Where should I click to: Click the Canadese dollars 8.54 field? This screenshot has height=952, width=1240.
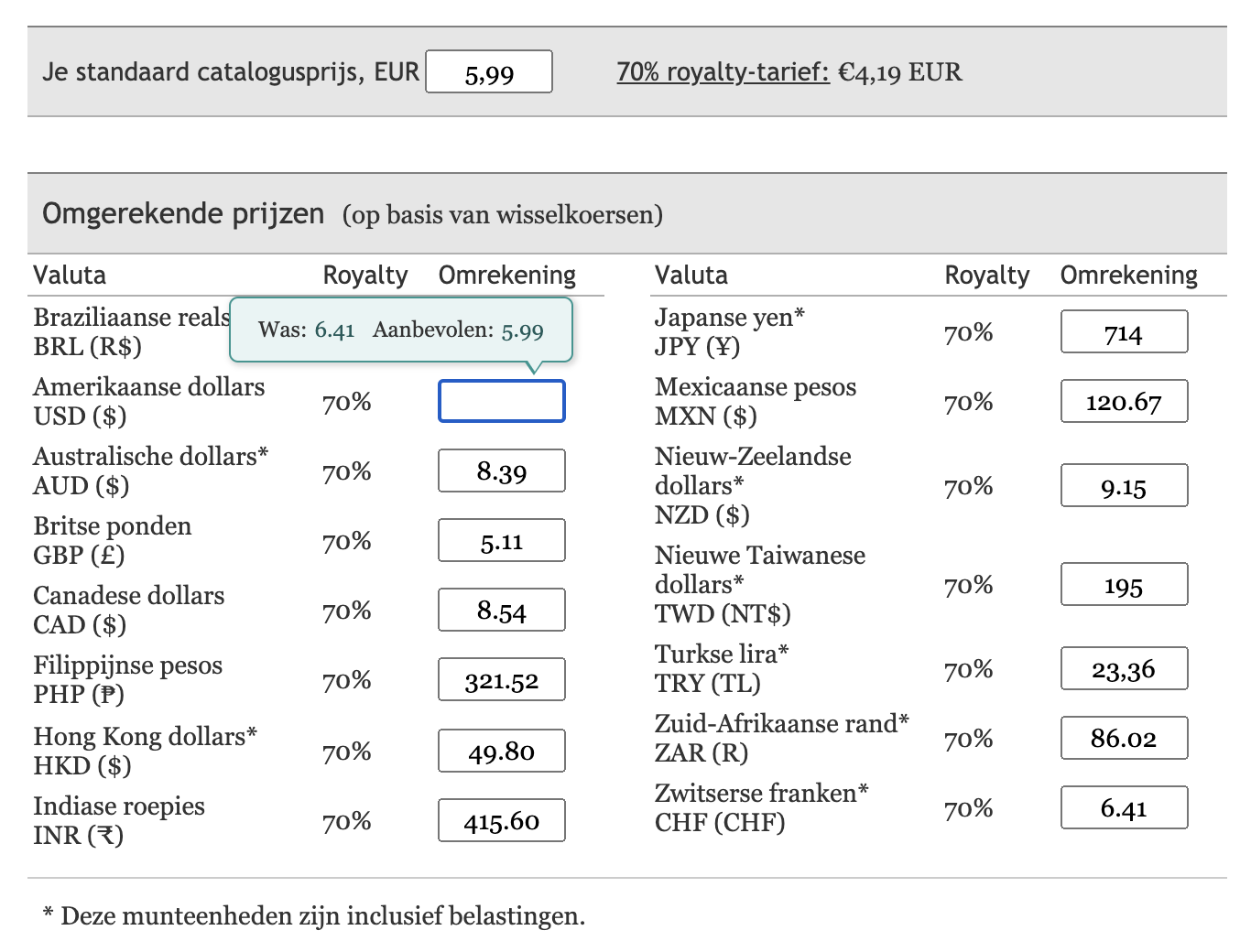[x=501, y=610]
